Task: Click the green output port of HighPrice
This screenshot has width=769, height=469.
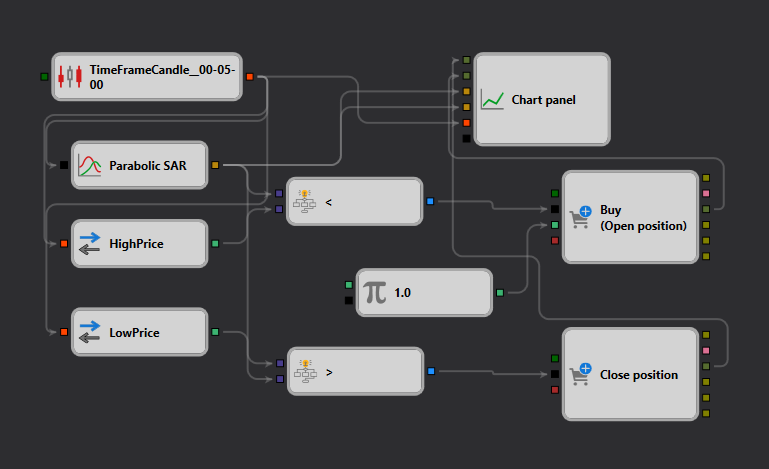Action: [x=215, y=243]
